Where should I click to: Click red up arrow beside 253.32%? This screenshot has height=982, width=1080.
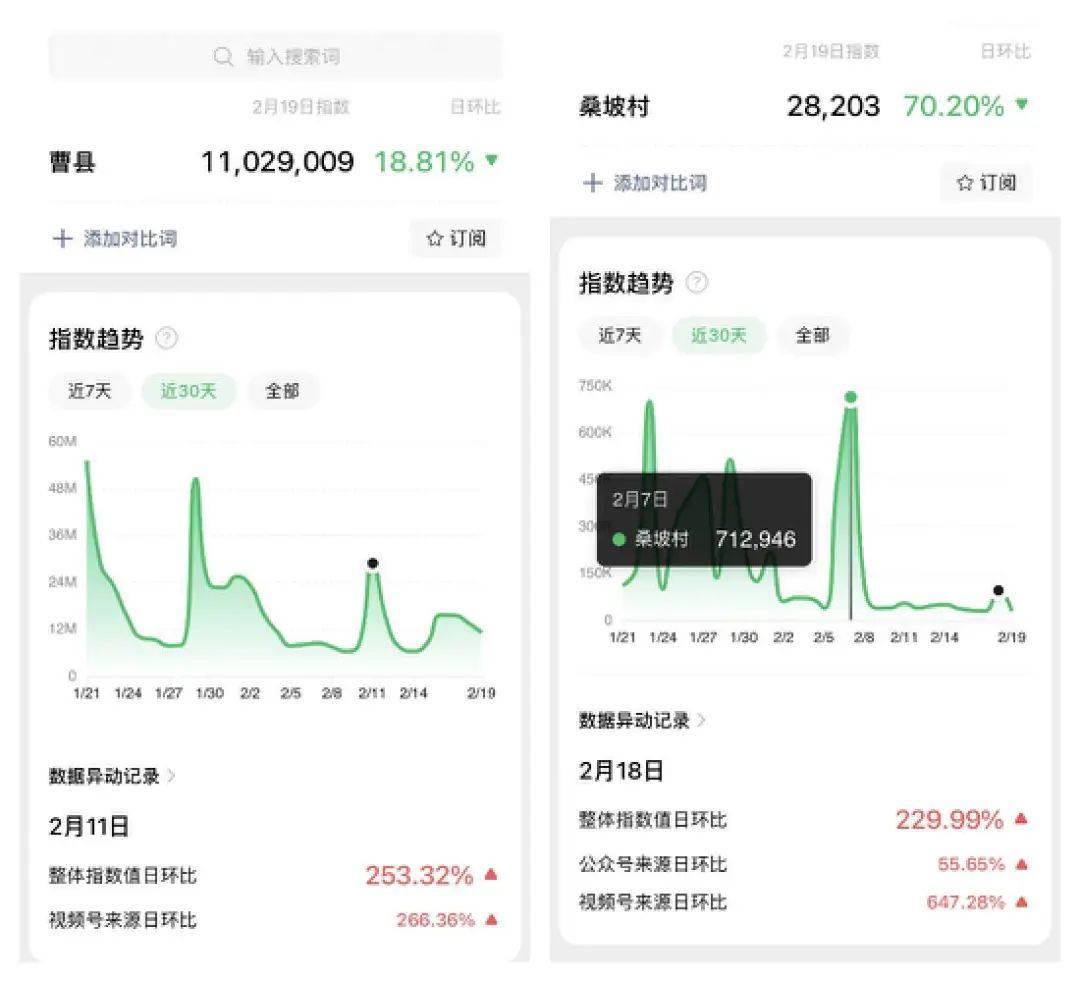(x=490, y=875)
